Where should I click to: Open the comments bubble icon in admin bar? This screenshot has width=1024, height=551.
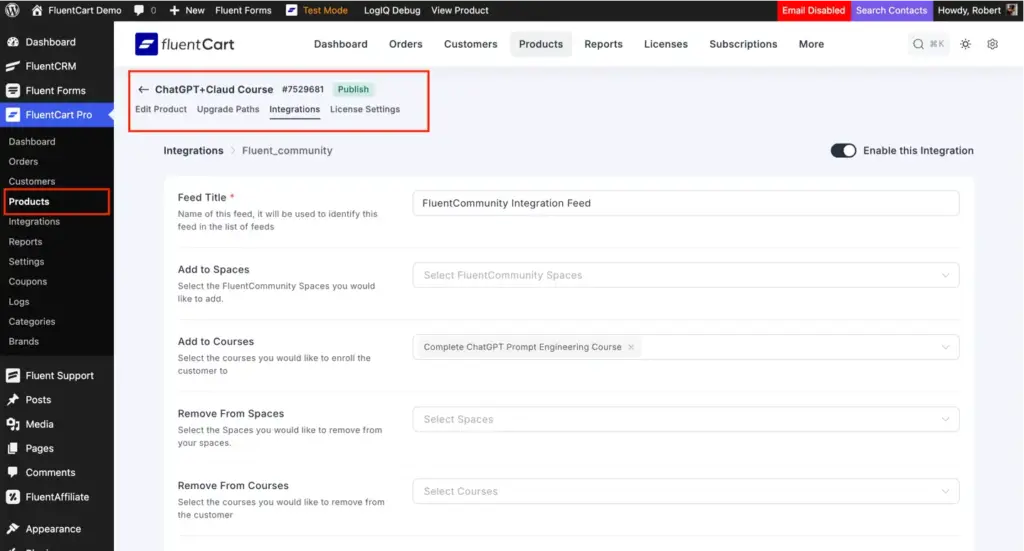coord(138,10)
